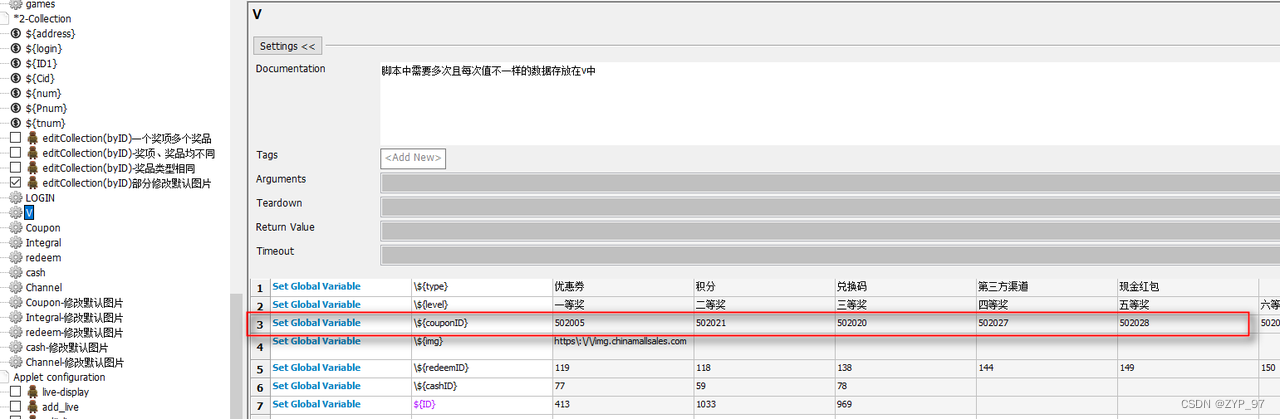
Task: Click the games keyword gear icon
Action: tap(16, 4)
